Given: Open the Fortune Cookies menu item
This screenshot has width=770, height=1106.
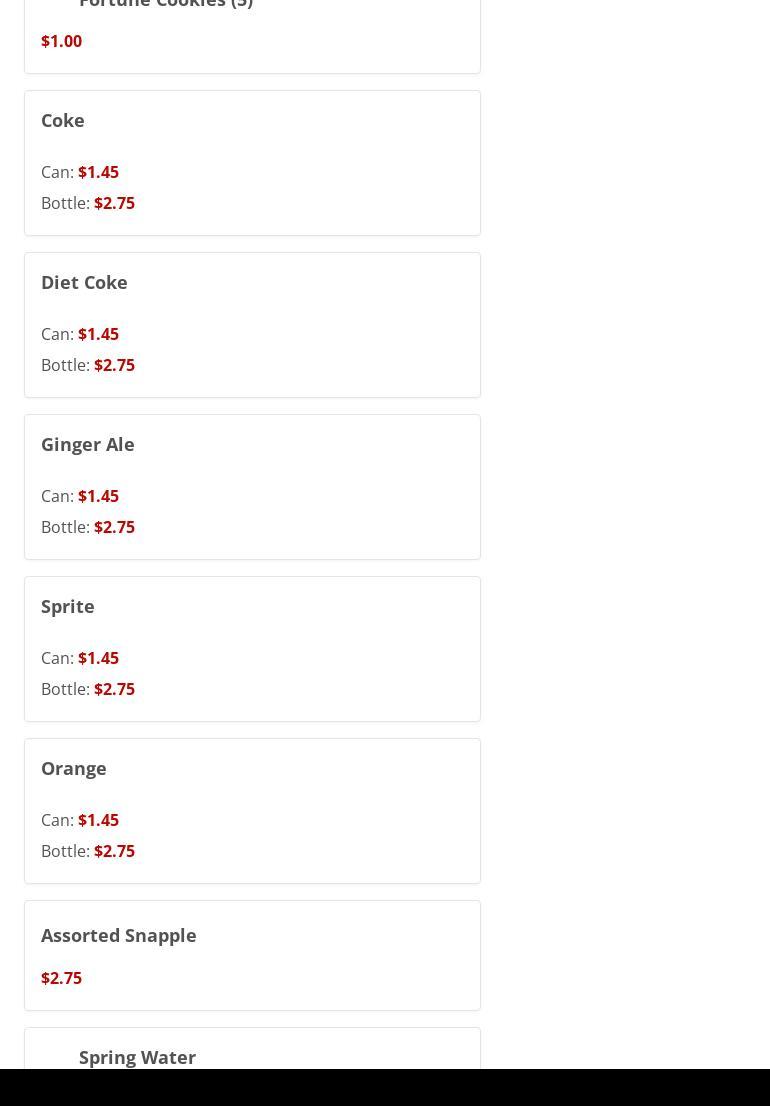Looking at the screenshot, I should point(166,5).
